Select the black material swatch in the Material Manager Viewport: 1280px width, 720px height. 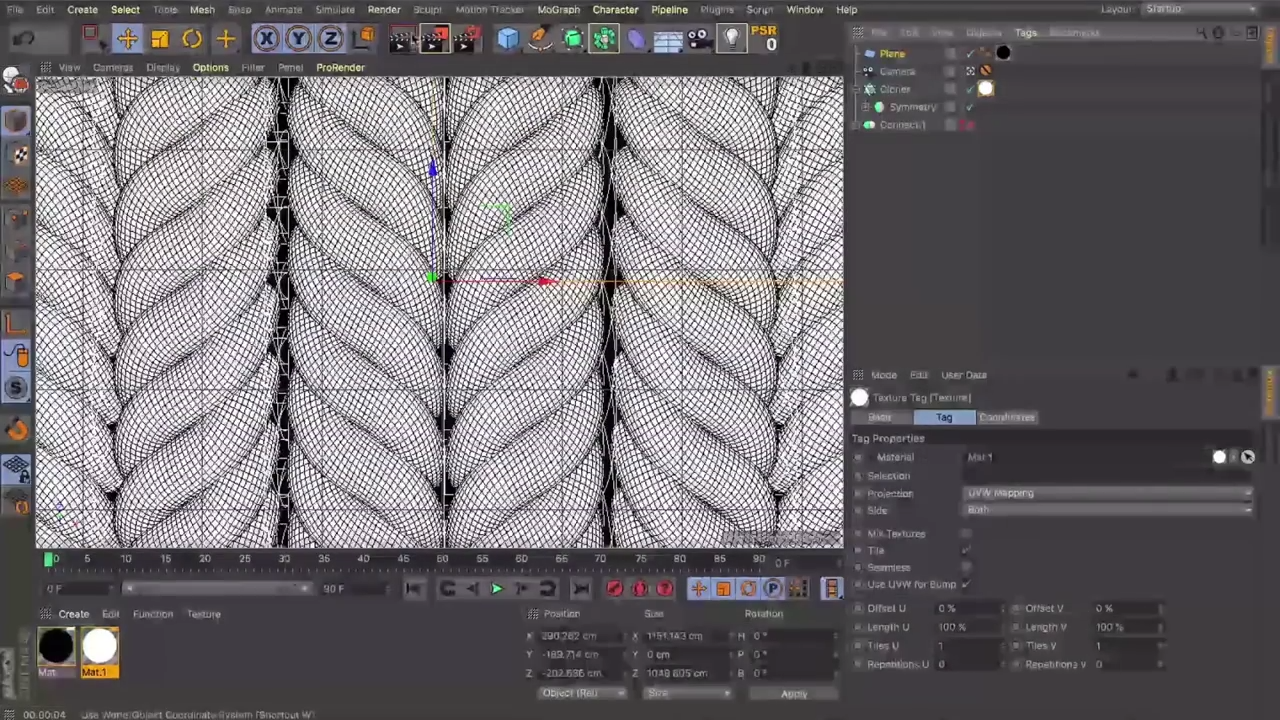(x=55, y=647)
